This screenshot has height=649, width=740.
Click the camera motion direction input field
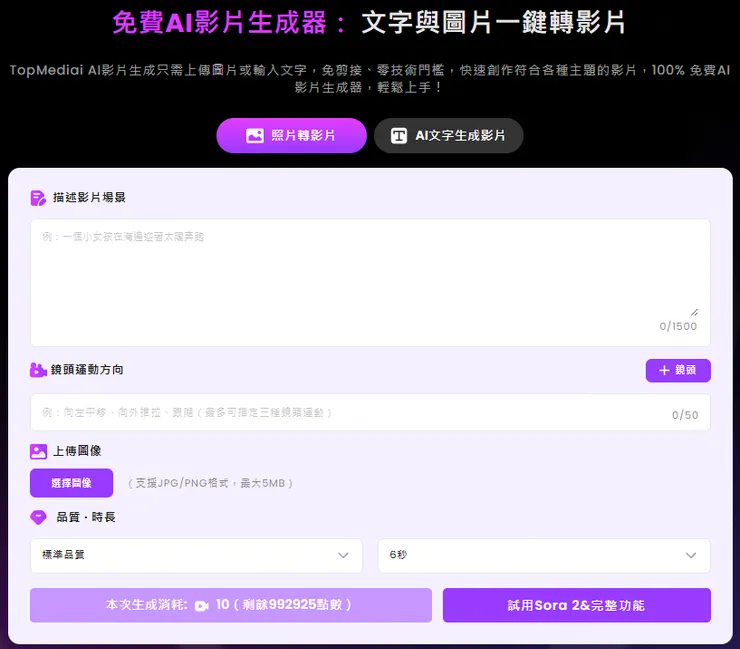click(370, 413)
